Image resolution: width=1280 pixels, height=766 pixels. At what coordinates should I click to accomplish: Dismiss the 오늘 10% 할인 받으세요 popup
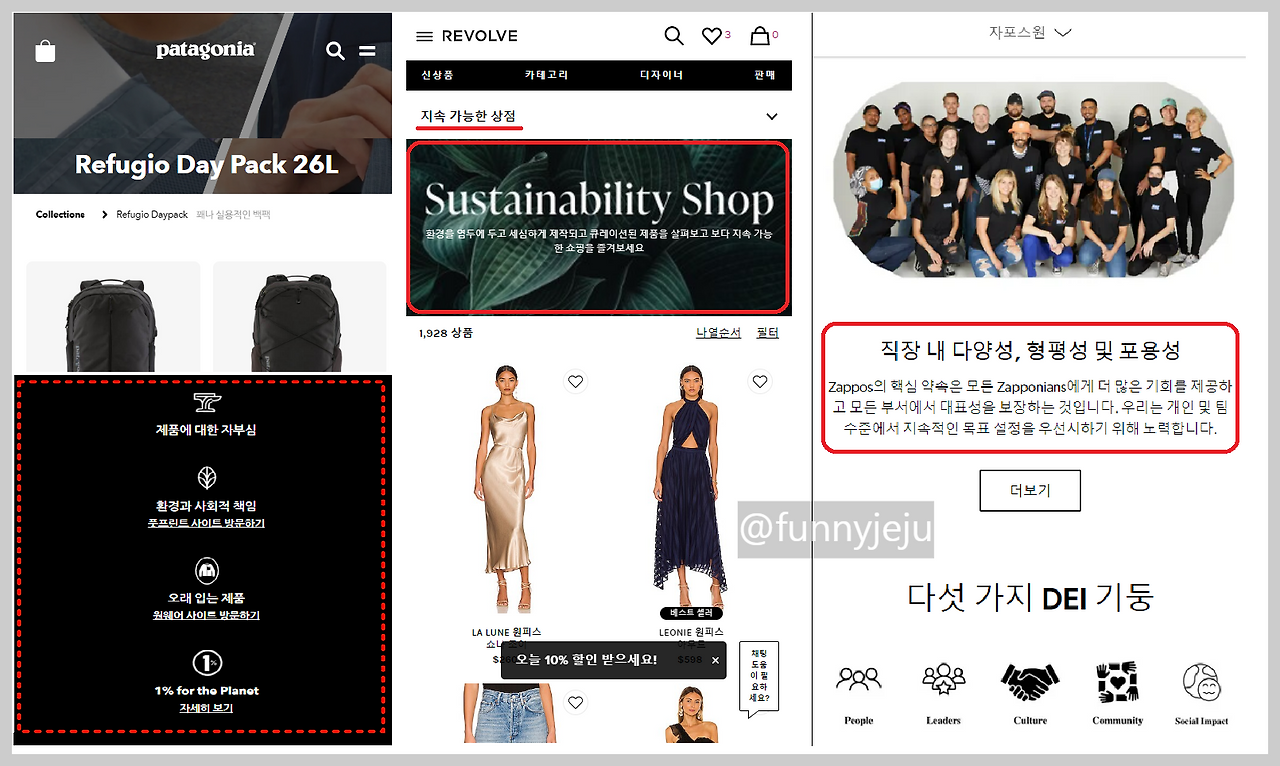(715, 661)
